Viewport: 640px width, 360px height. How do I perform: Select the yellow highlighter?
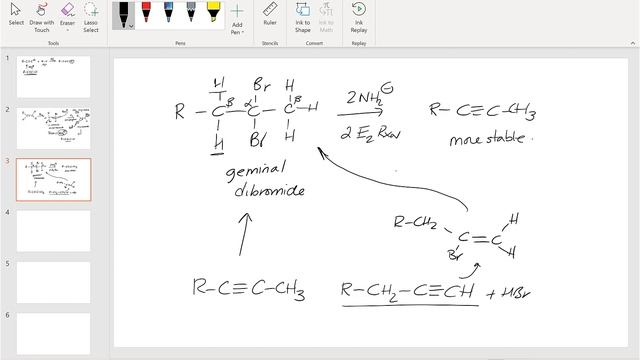(213, 12)
